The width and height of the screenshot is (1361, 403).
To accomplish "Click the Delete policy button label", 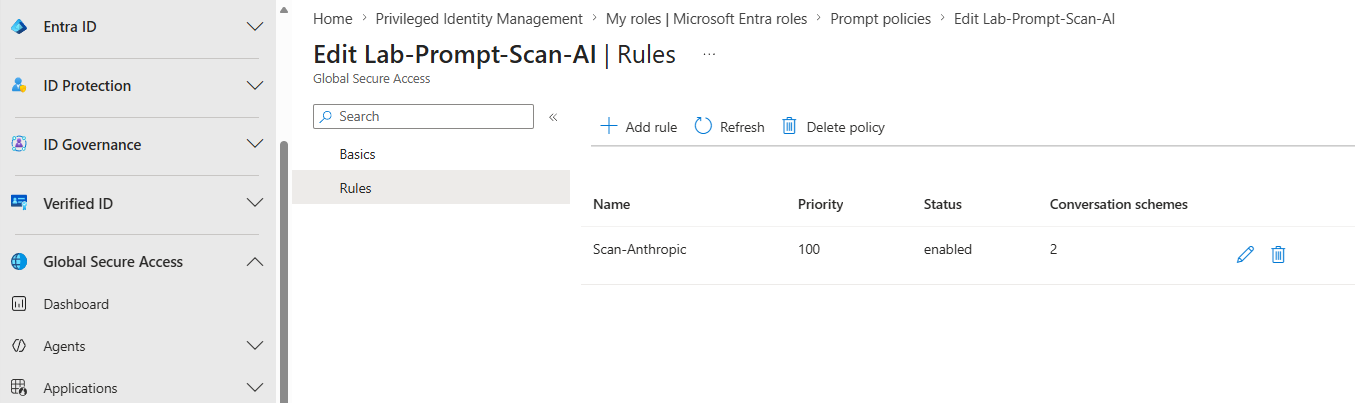I will tap(846, 127).
